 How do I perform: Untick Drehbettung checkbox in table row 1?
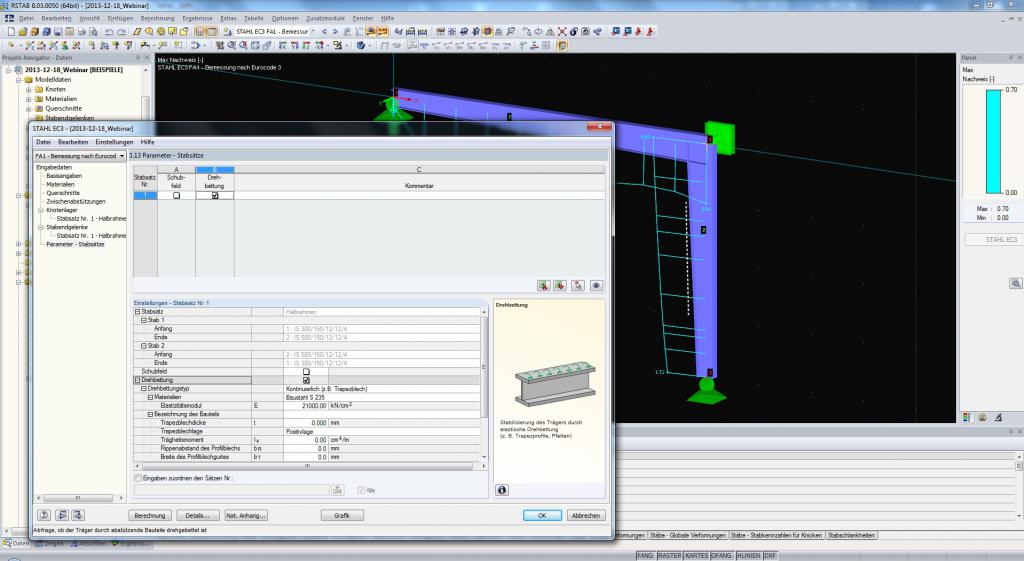point(215,195)
